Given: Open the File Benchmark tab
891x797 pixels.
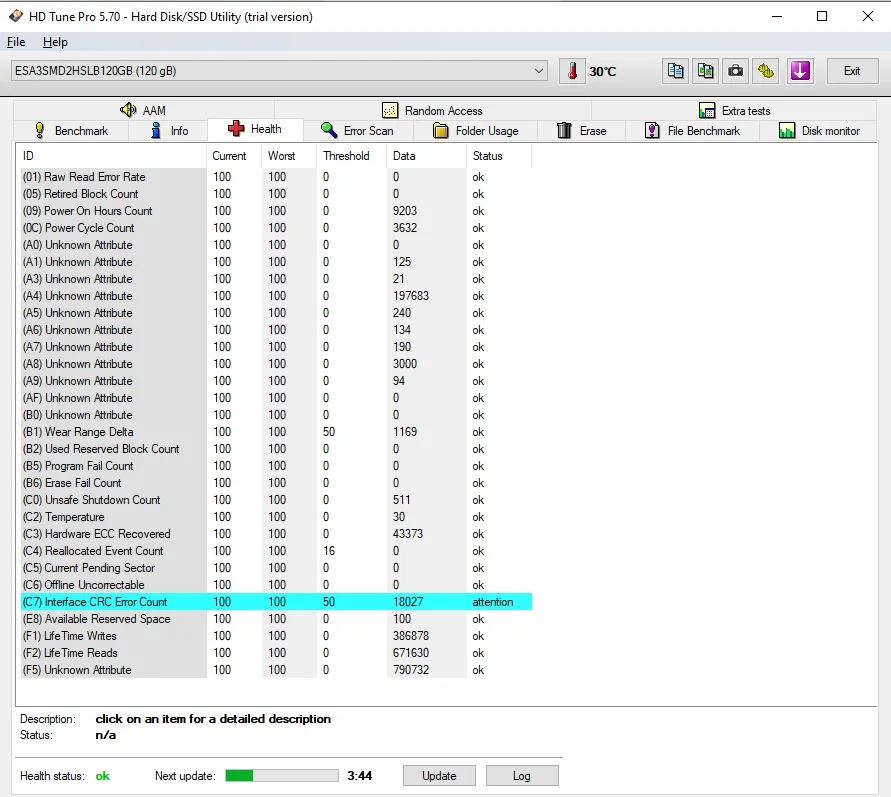Looking at the screenshot, I should [692, 131].
